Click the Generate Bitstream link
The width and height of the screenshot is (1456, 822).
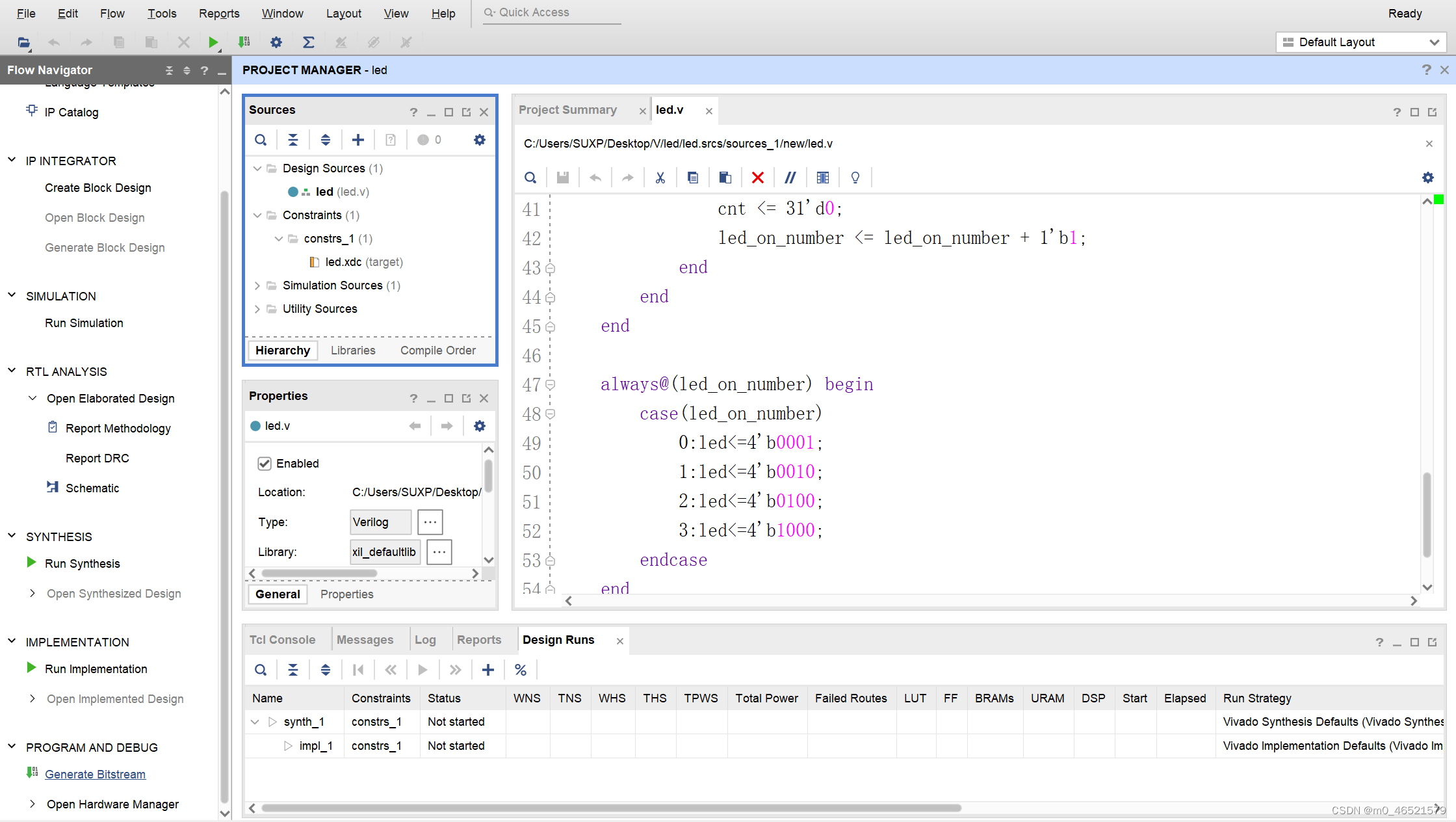pyautogui.click(x=95, y=775)
